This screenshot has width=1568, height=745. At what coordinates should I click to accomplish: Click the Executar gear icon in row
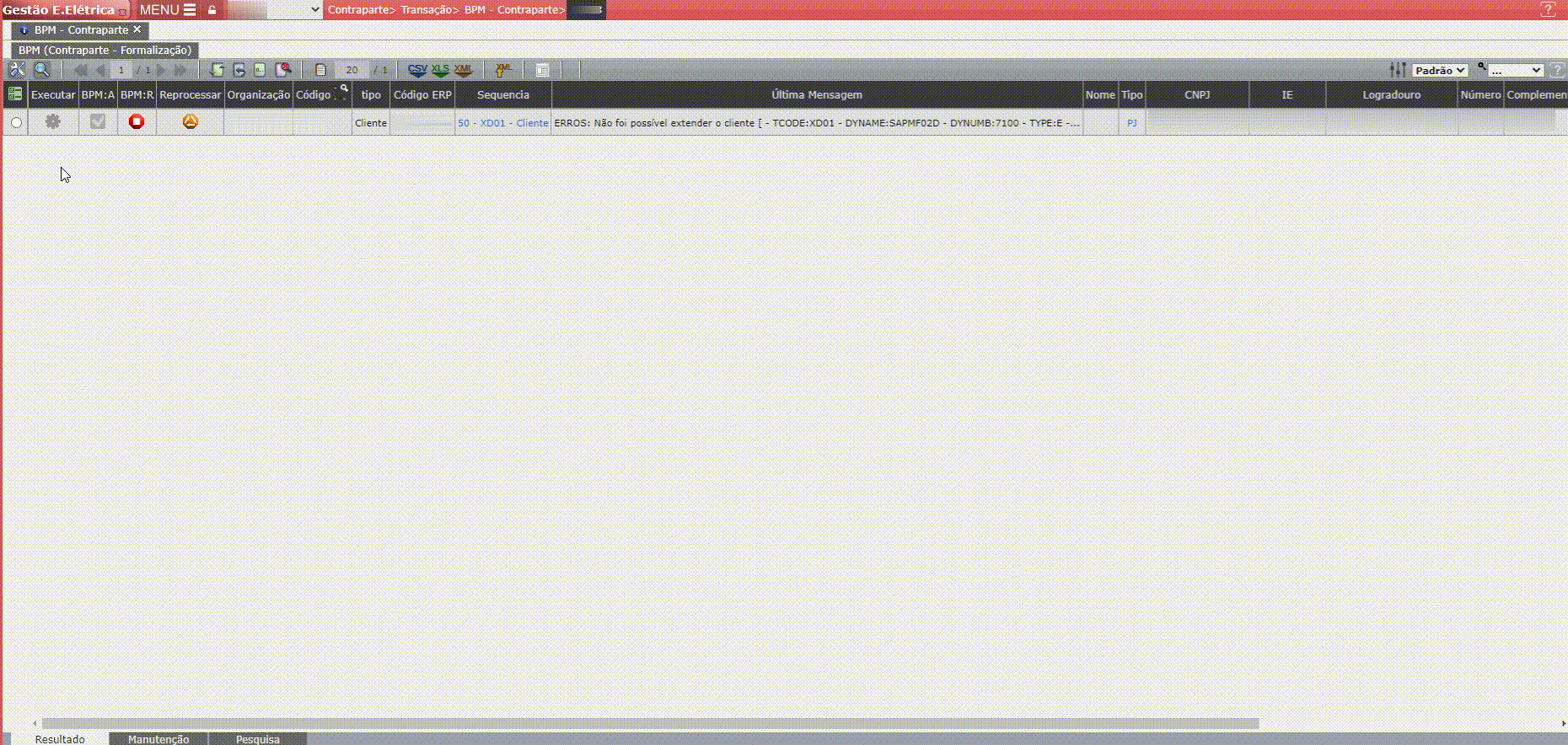[53, 122]
